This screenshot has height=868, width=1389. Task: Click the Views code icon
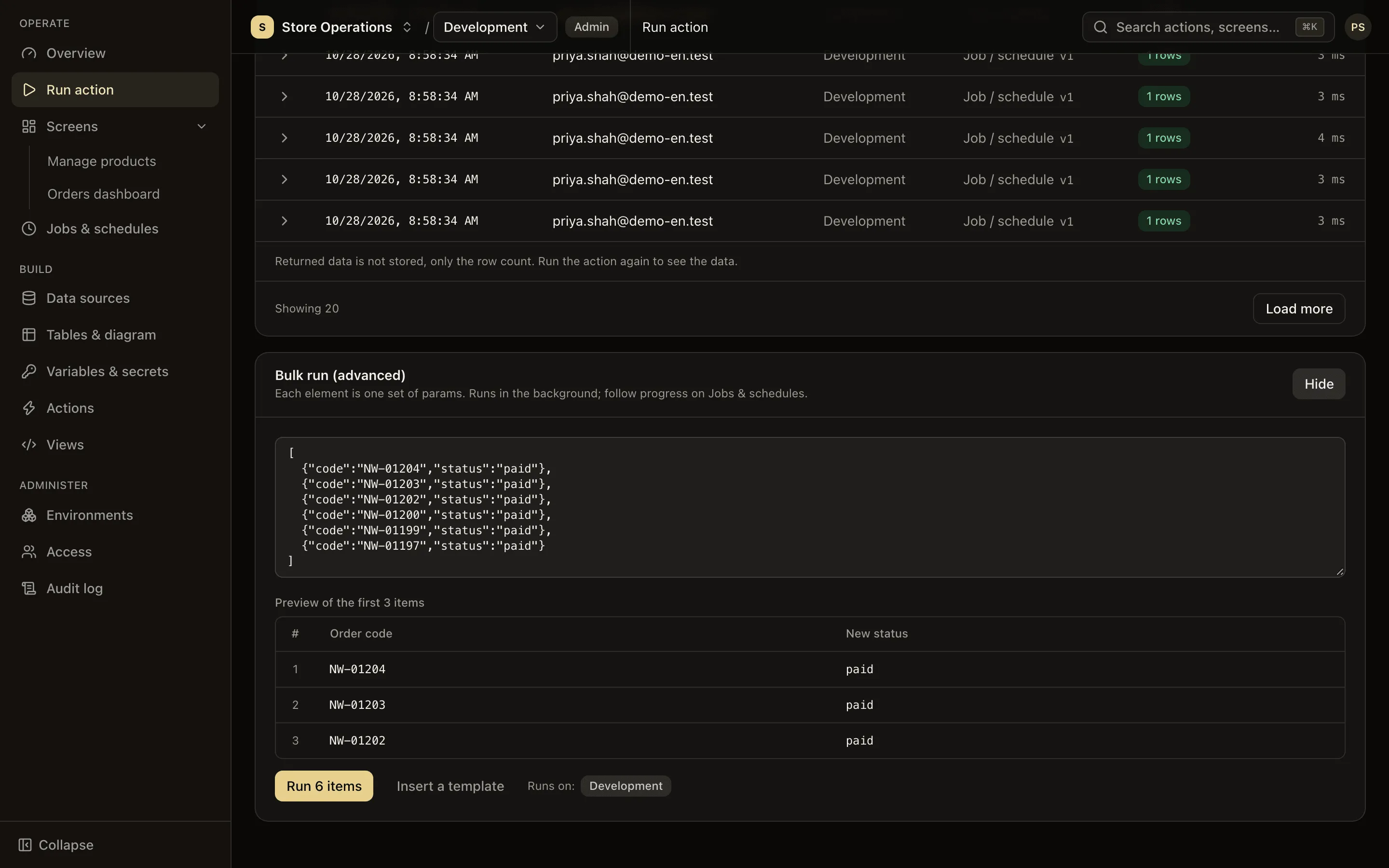[29, 445]
